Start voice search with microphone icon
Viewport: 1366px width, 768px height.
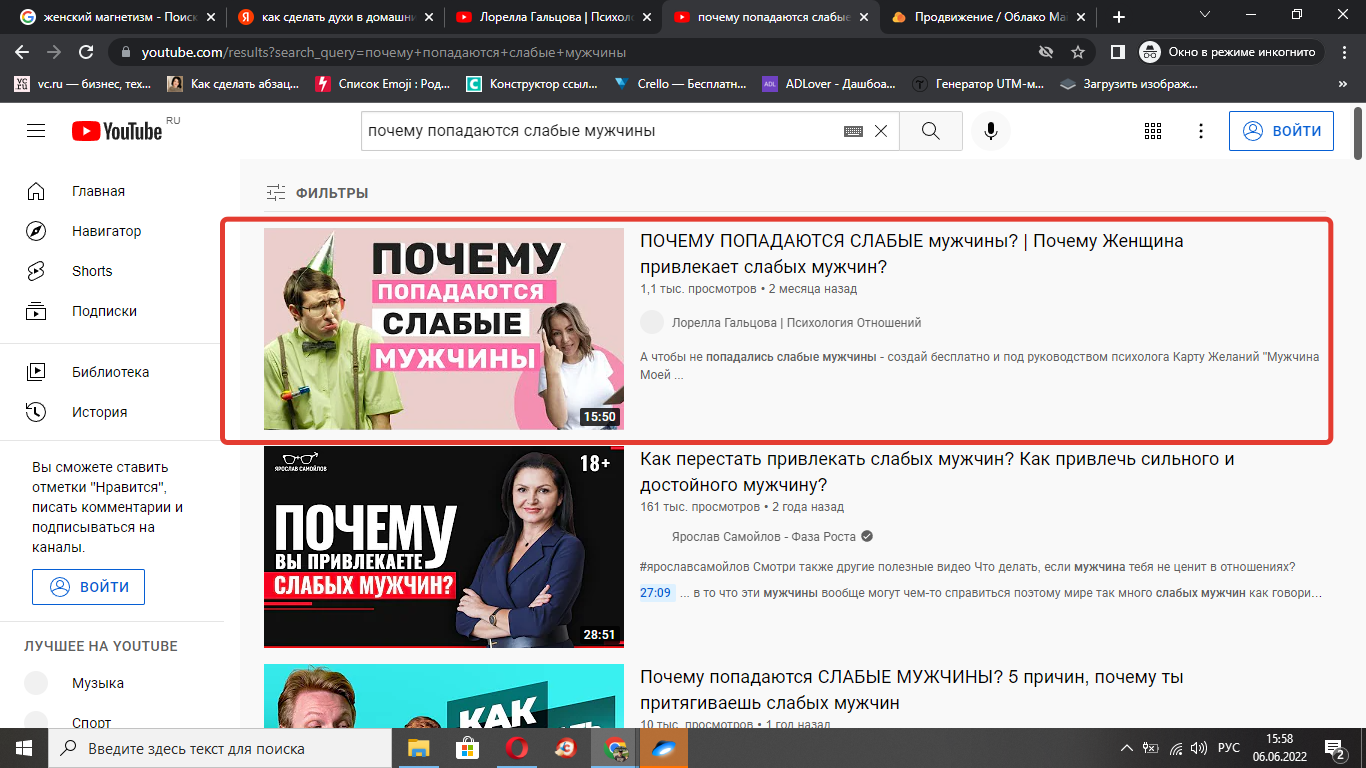click(x=991, y=131)
